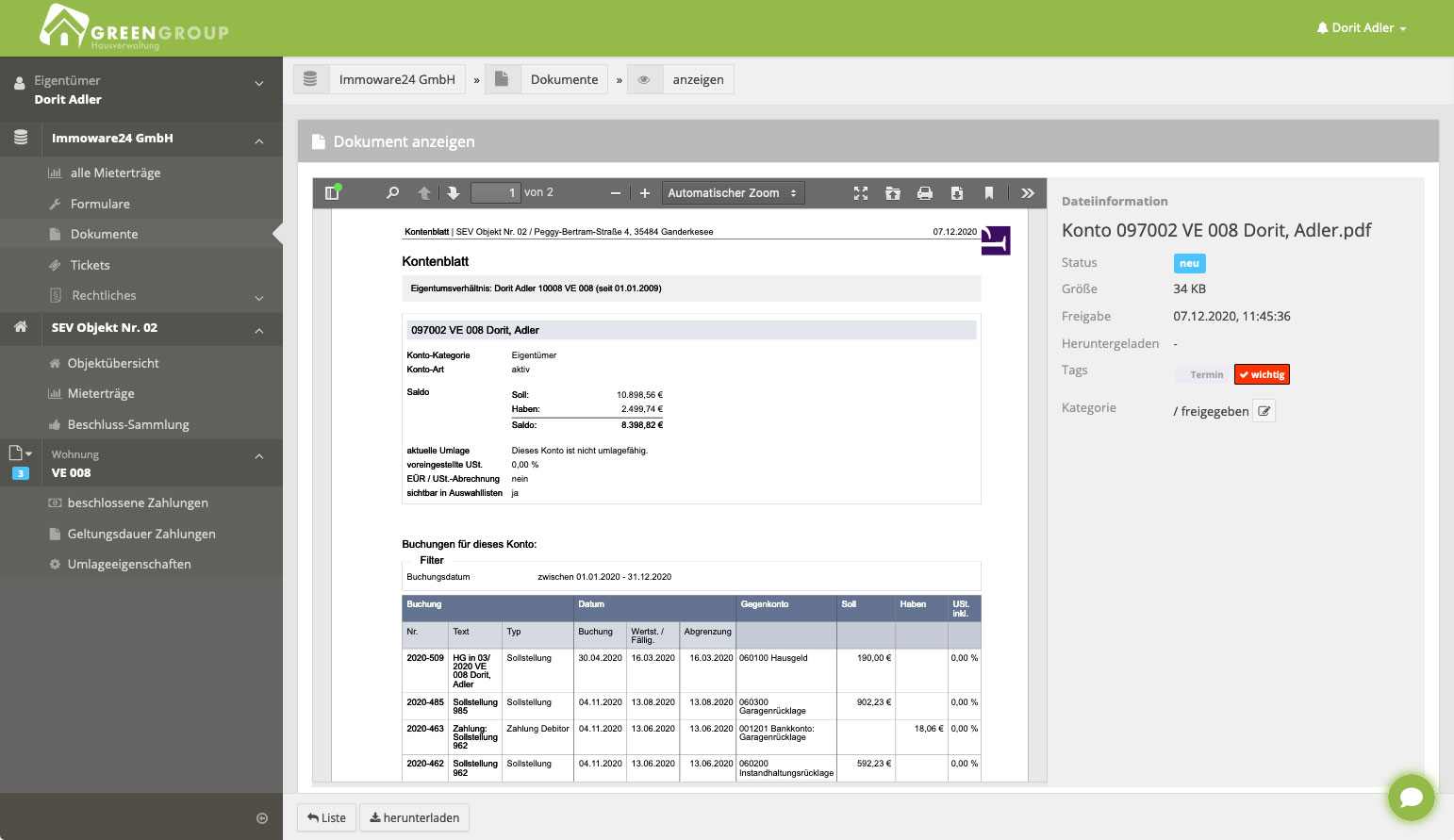
Task: Collapse sidebar with bottom arrow icon
Action: [x=262, y=818]
